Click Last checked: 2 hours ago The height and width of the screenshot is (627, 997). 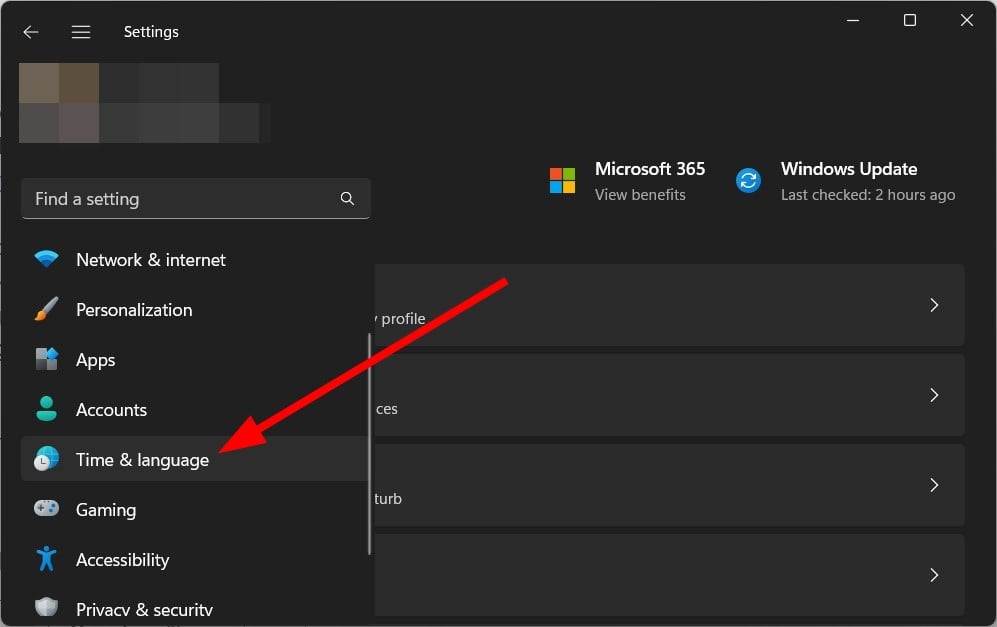coord(868,195)
